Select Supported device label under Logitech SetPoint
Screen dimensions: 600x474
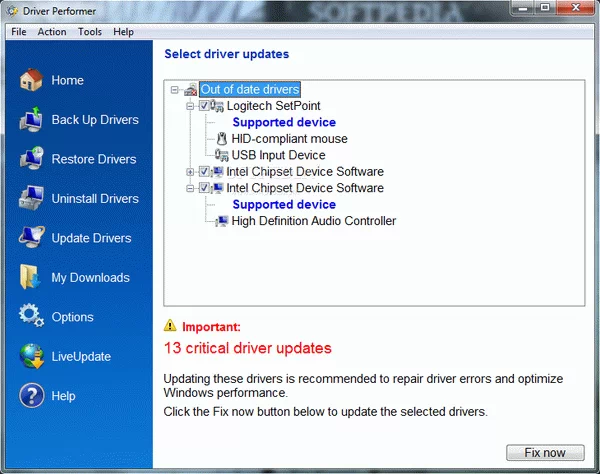click(x=284, y=122)
